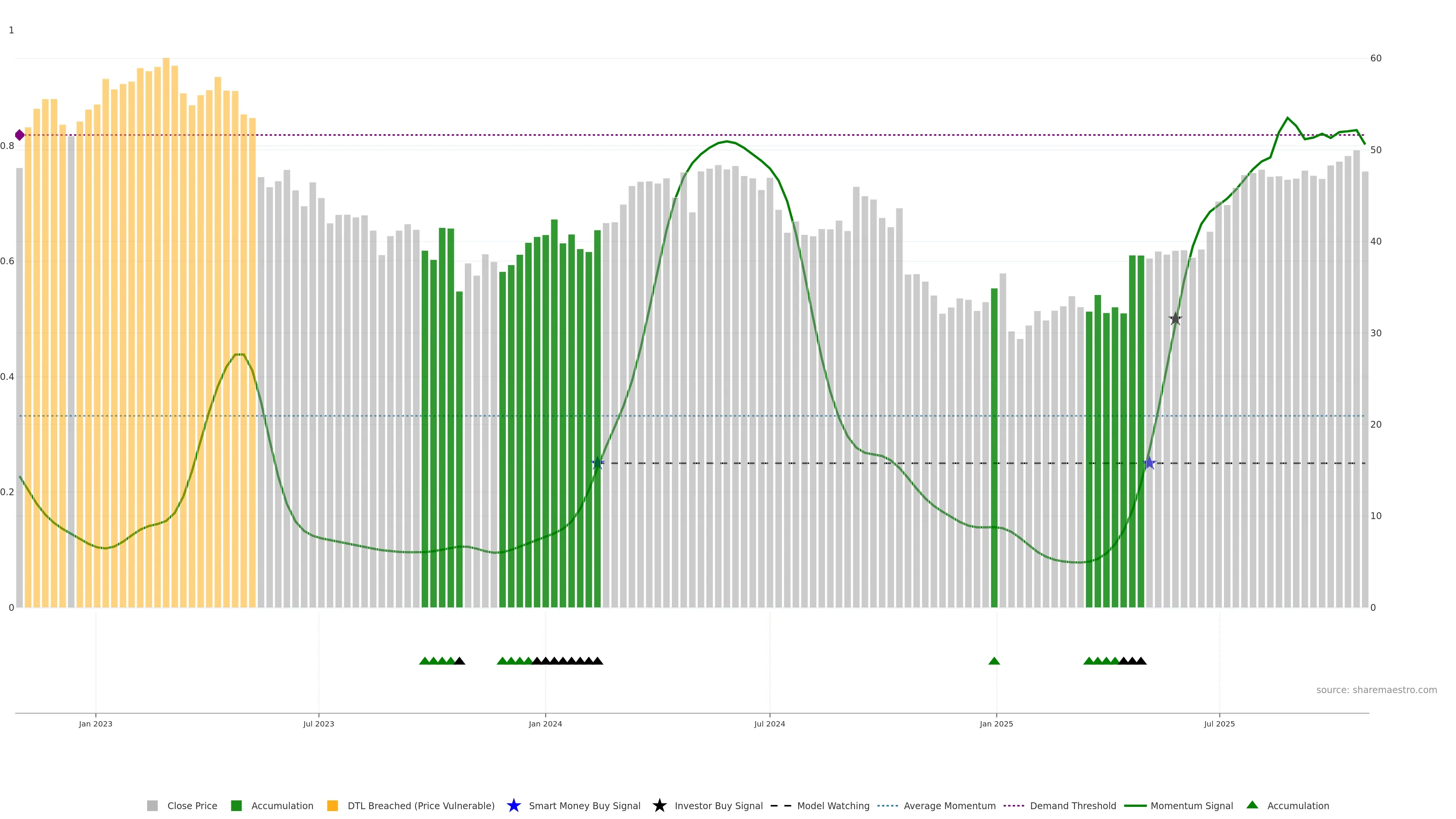Click the blue Smart Money star near 2025
The image size is (1456, 819).
(1149, 463)
